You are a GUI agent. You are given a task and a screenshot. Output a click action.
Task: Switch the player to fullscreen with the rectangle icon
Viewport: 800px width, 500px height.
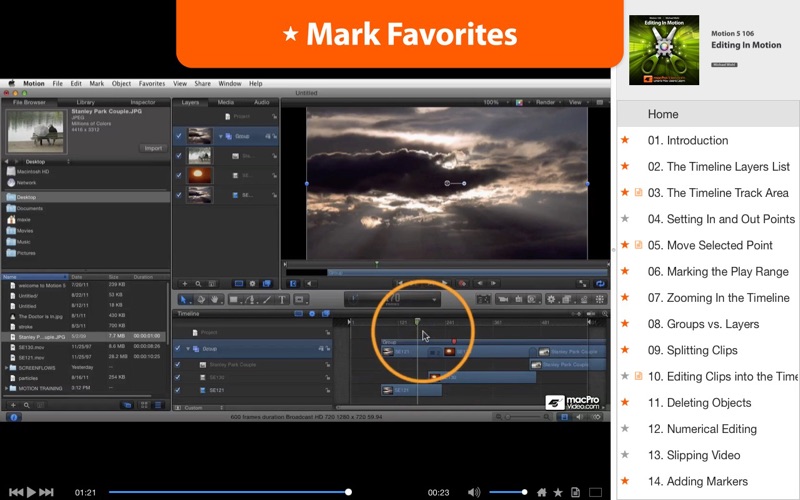point(595,492)
